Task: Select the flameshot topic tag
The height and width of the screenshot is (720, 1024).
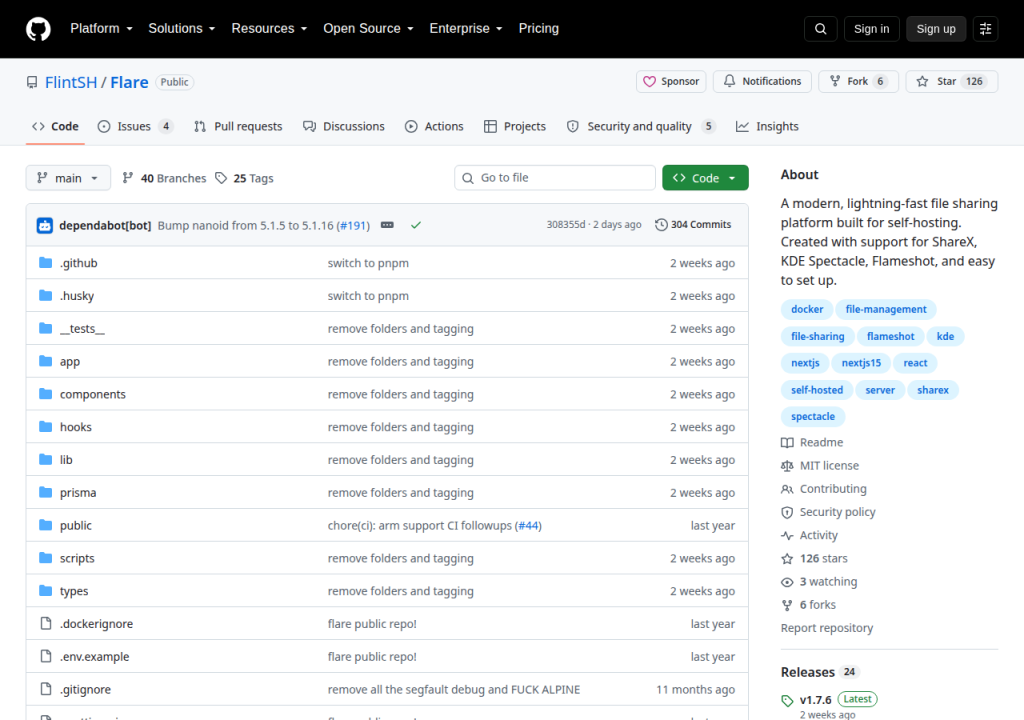Action: coord(890,336)
